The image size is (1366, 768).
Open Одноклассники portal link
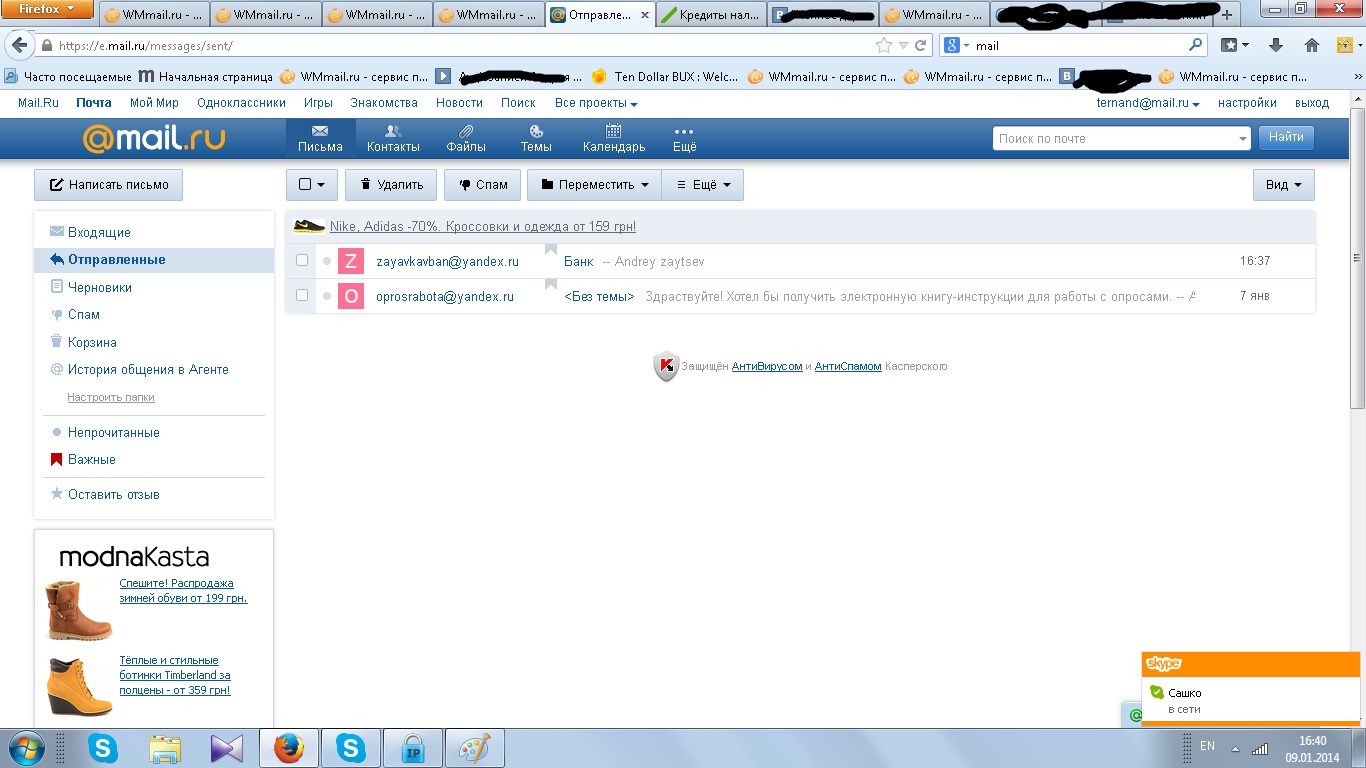(241, 103)
